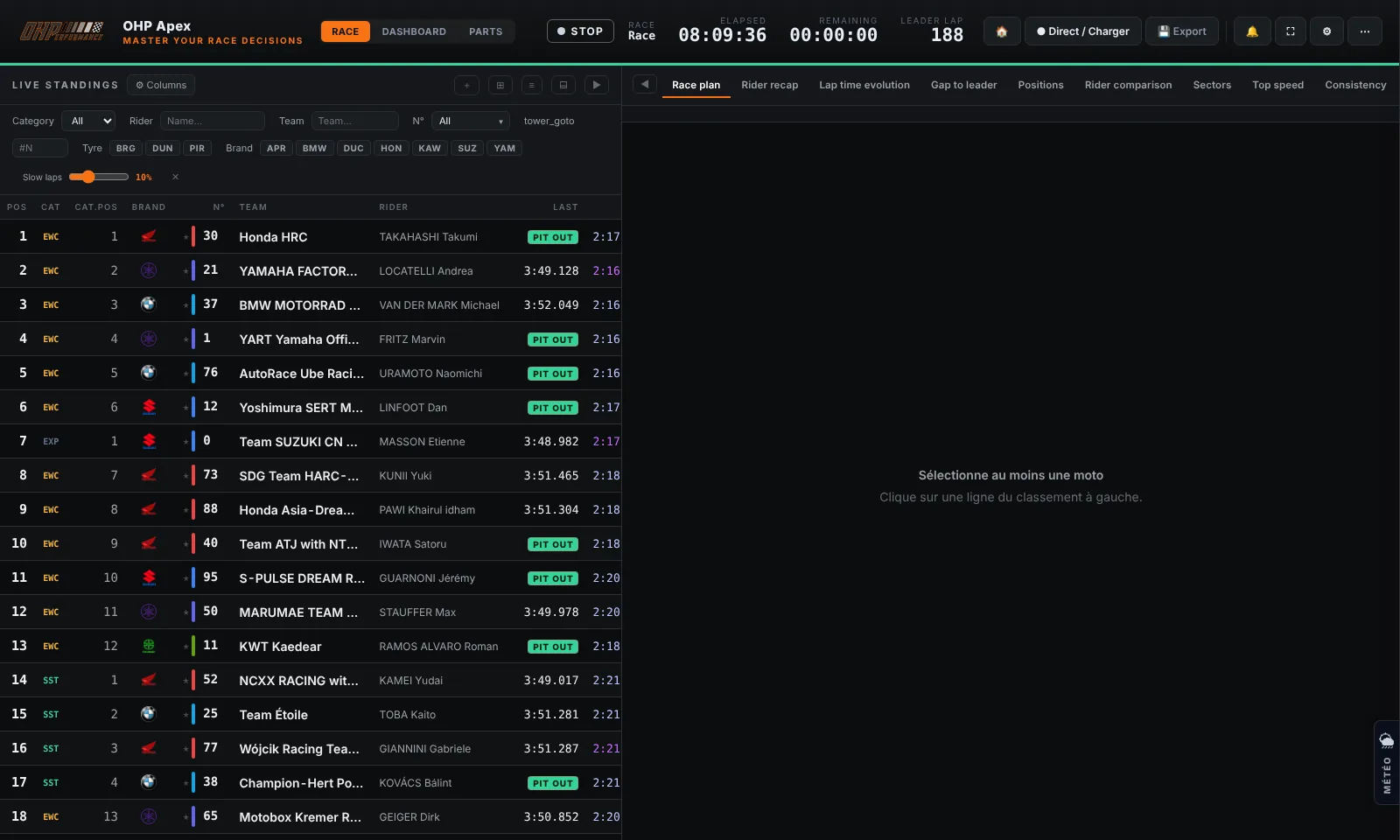Image resolution: width=1400 pixels, height=840 pixels.
Task: Click the Honda brand logo in Honda HRC row
Action: [x=149, y=236]
